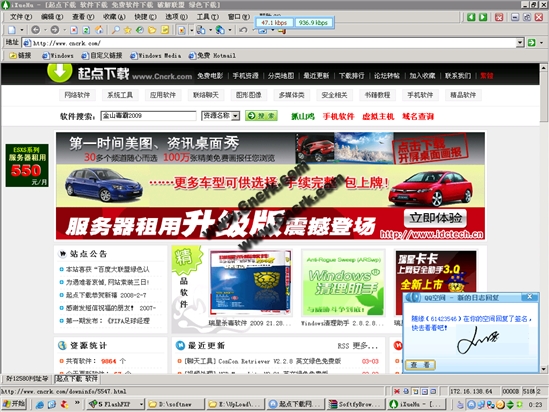Click the green Go button beside the address bar
The height and width of the screenshot is (412, 549).
pos(531,43)
